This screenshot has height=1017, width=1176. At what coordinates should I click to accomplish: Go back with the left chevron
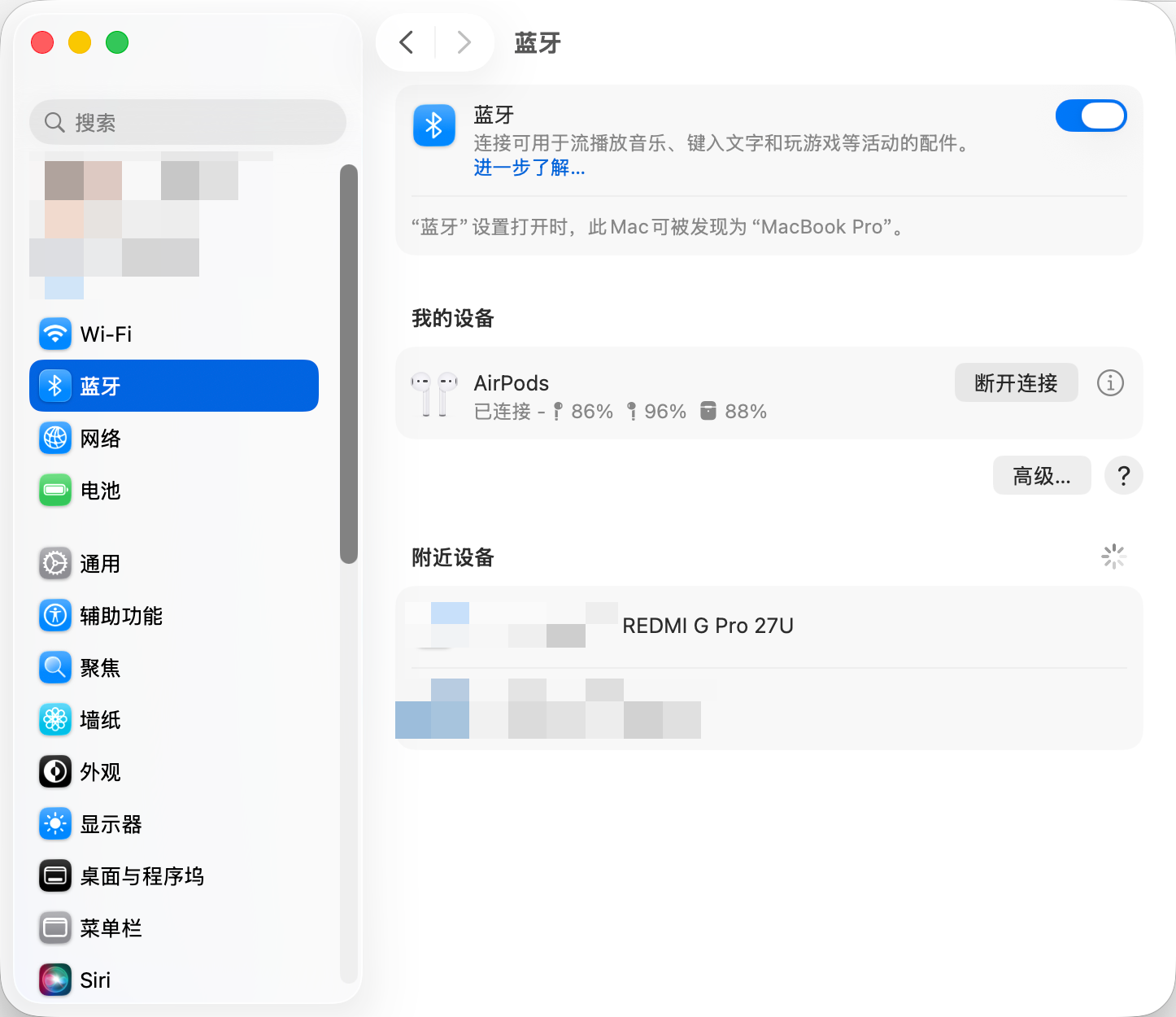pos(407,41)
